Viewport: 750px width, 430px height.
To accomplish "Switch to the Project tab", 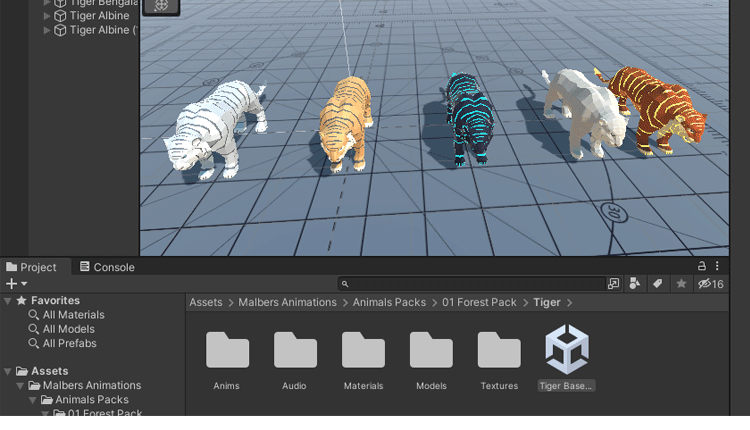I will (32, 267).
